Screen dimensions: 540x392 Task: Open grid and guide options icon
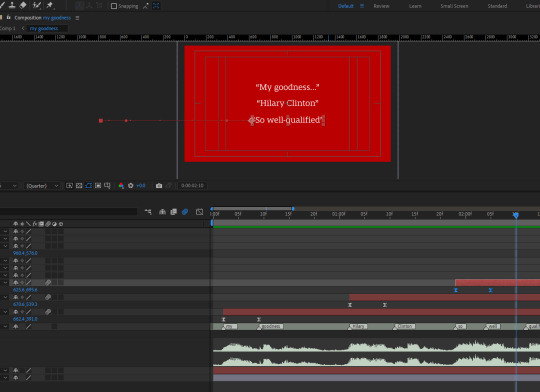pos(107,186)
